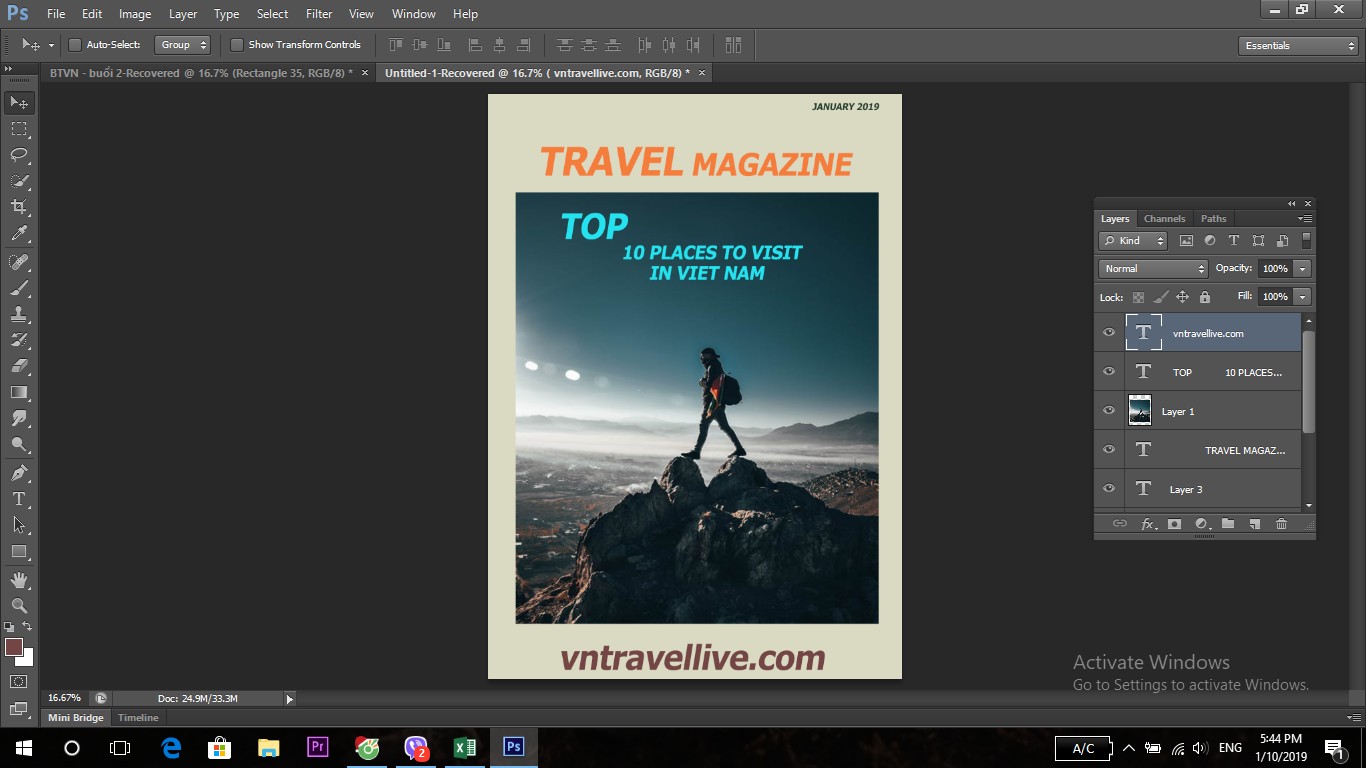Add a layer mask icon
The image size is (1366, 768).
click(x=1174, y=524)
